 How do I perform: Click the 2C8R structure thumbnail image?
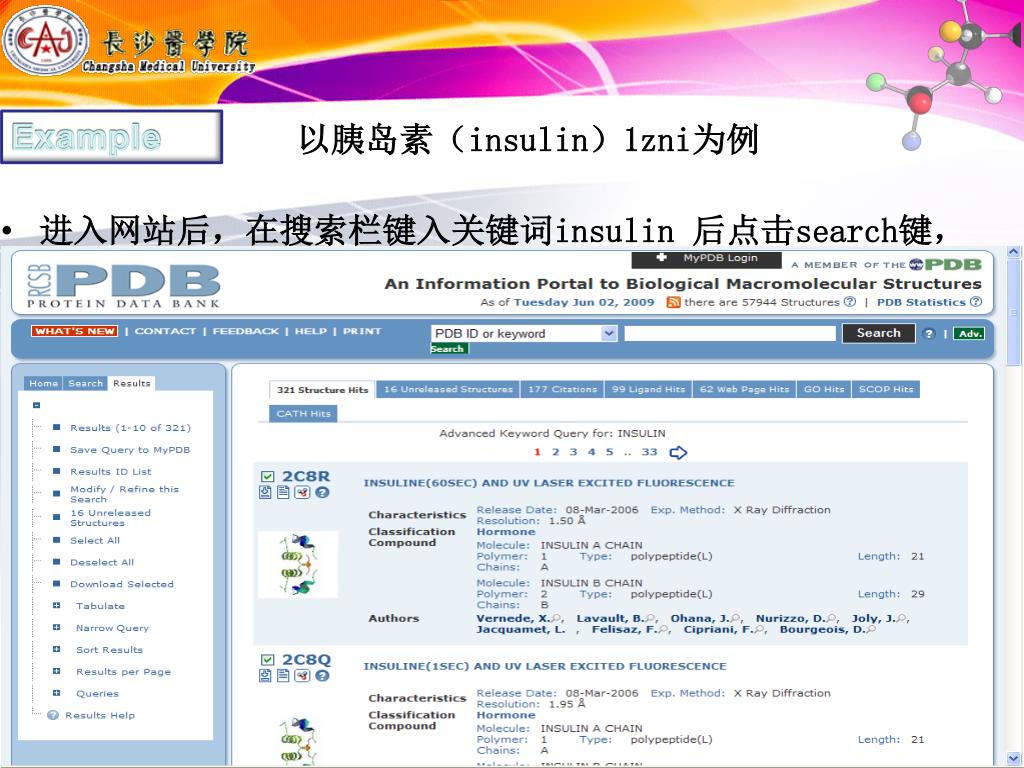(x=298, y=564)
